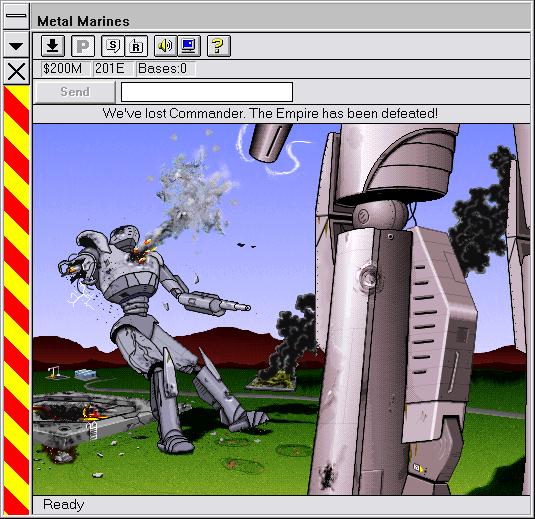Click the Ready status bar text

point(63,505)
